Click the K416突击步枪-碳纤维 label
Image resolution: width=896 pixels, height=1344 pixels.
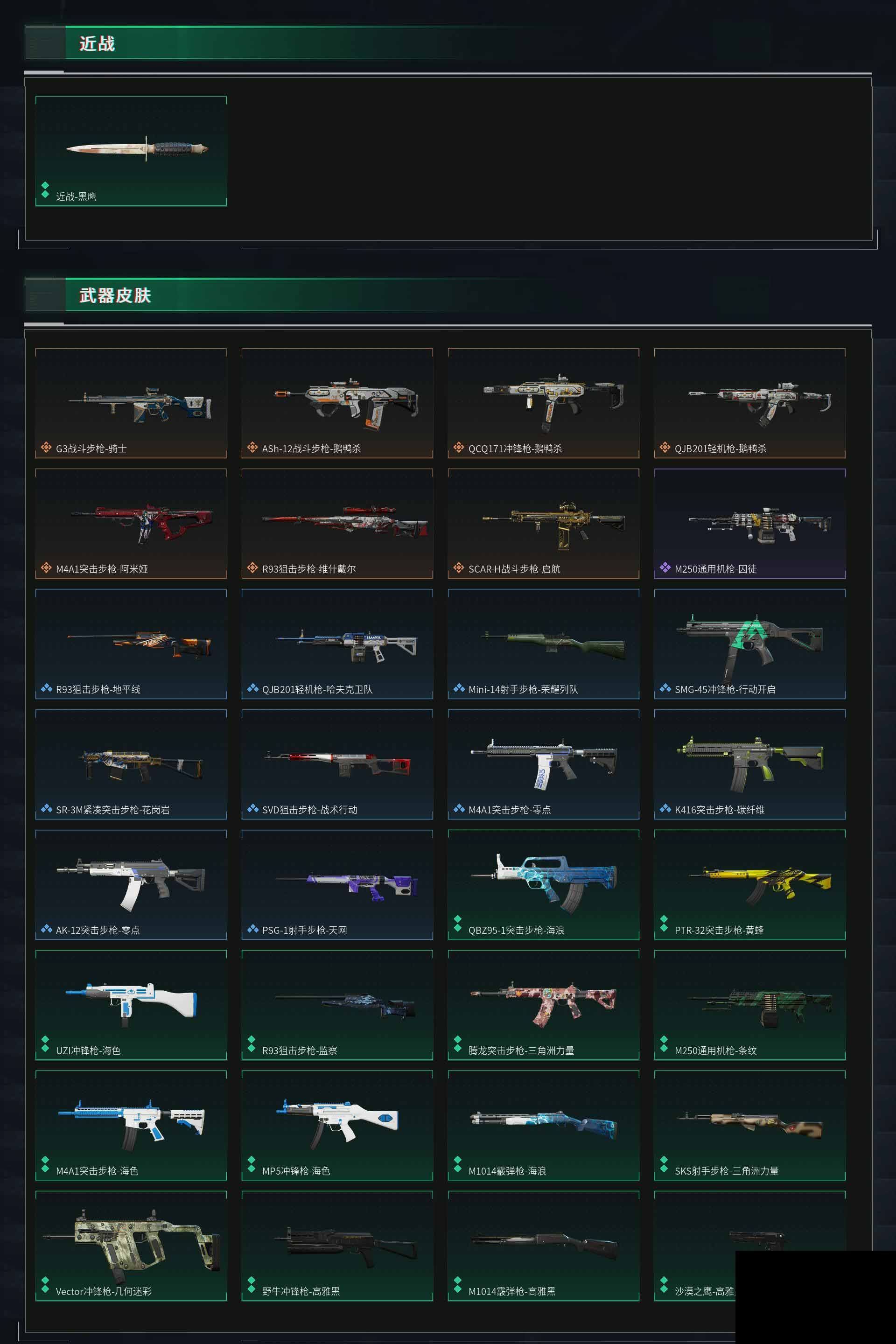click(720, 809)
